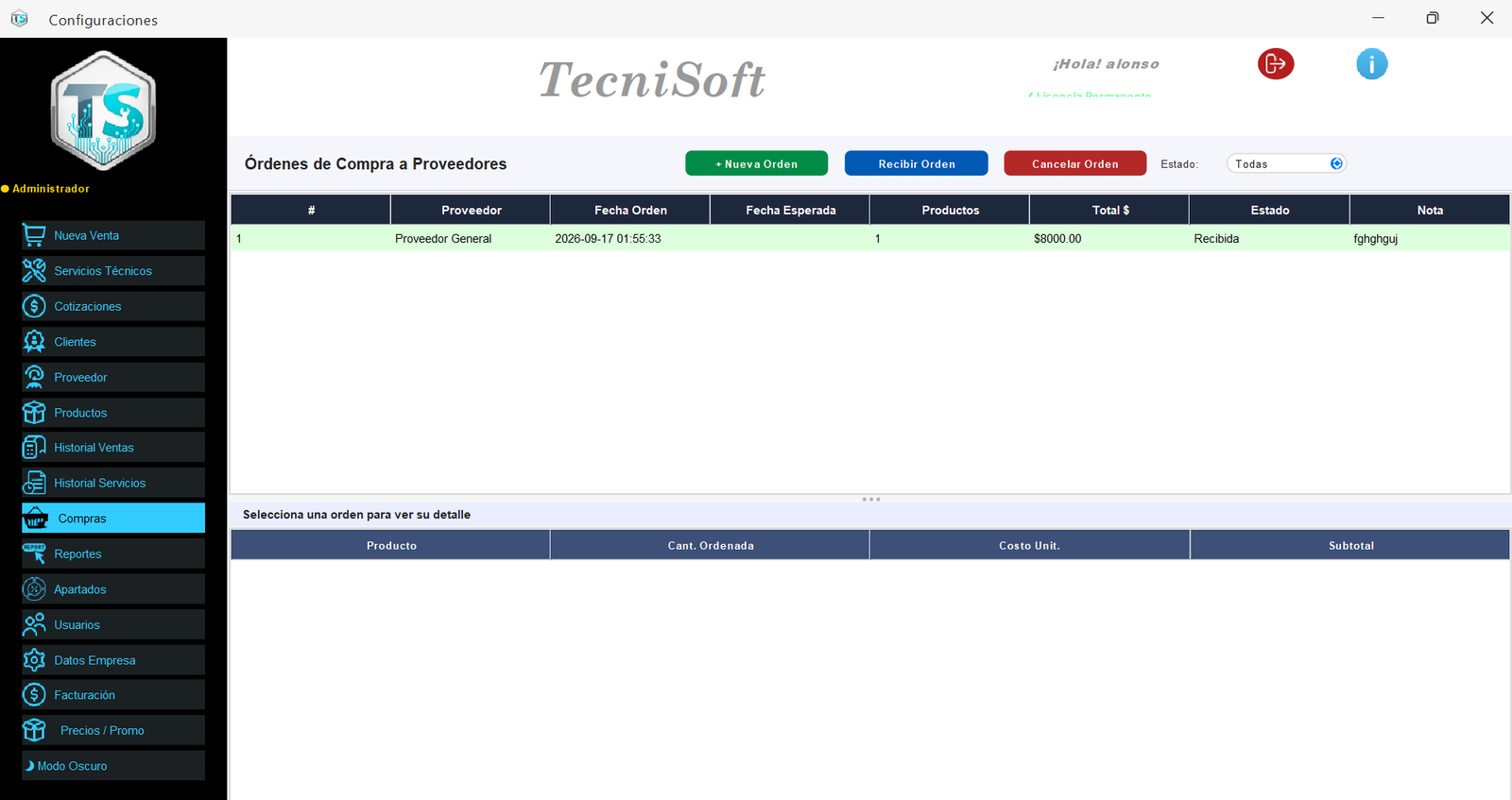Click the Servicios Técnicos tools icon
This screenshot has width=1512, height=800.
pos(34,271)
